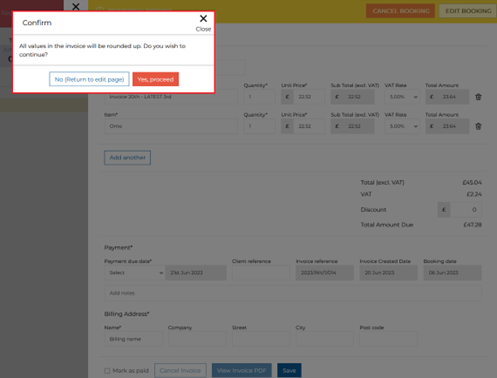Click the billing Company field
The height and width of the screenshot is (378, 497).
click(197, 339)
